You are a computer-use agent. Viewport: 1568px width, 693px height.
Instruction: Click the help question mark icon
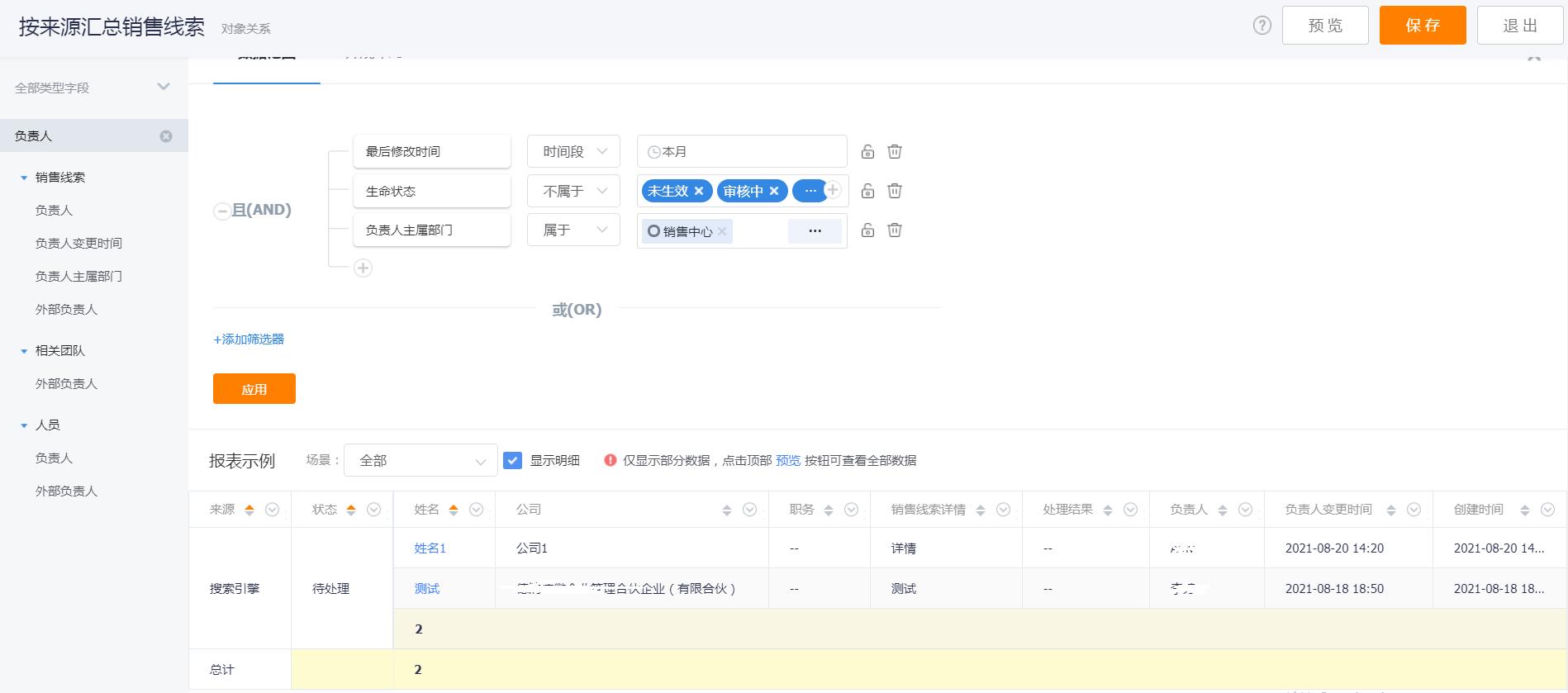(x=1262, y=26)
